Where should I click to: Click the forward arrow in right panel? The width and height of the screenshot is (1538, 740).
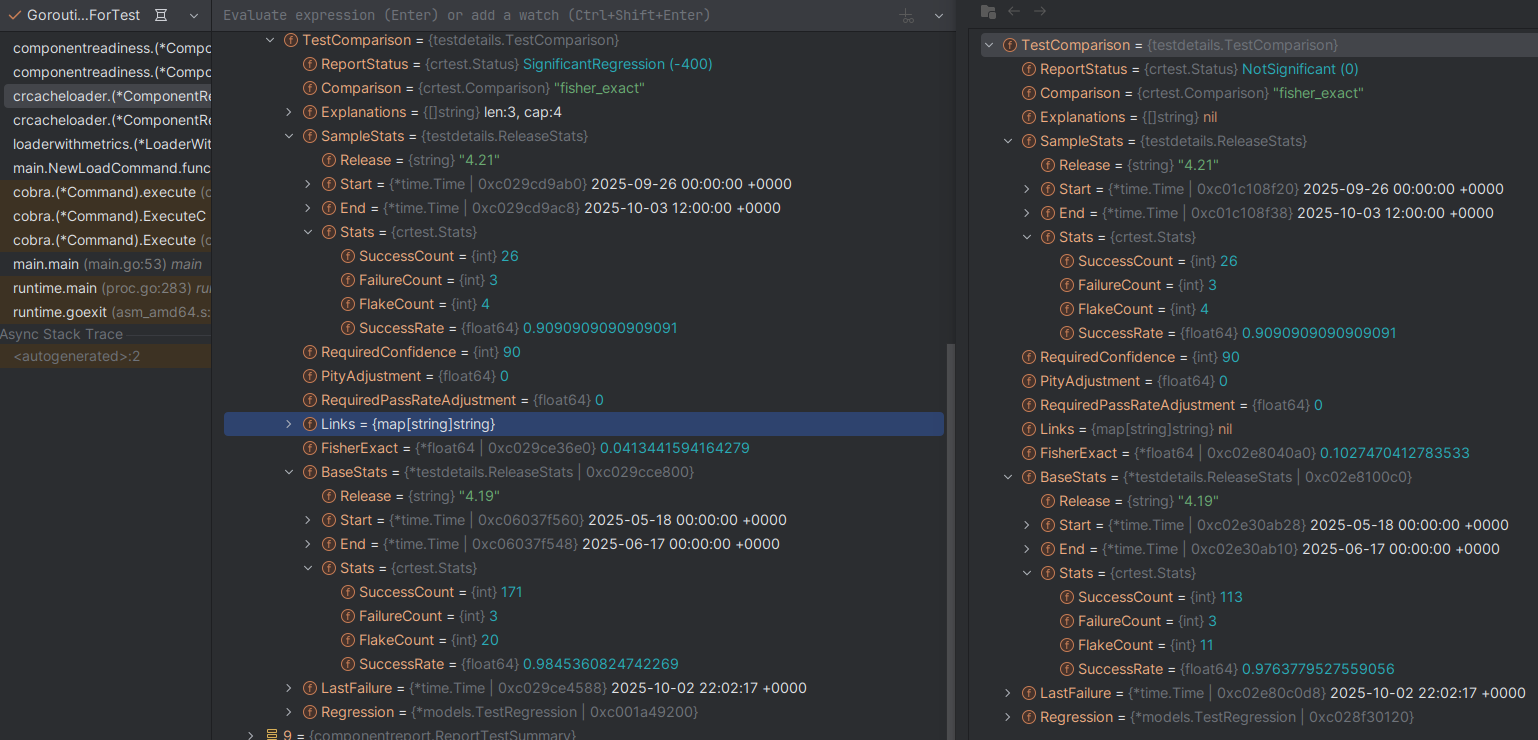[x=1040, y=11]
